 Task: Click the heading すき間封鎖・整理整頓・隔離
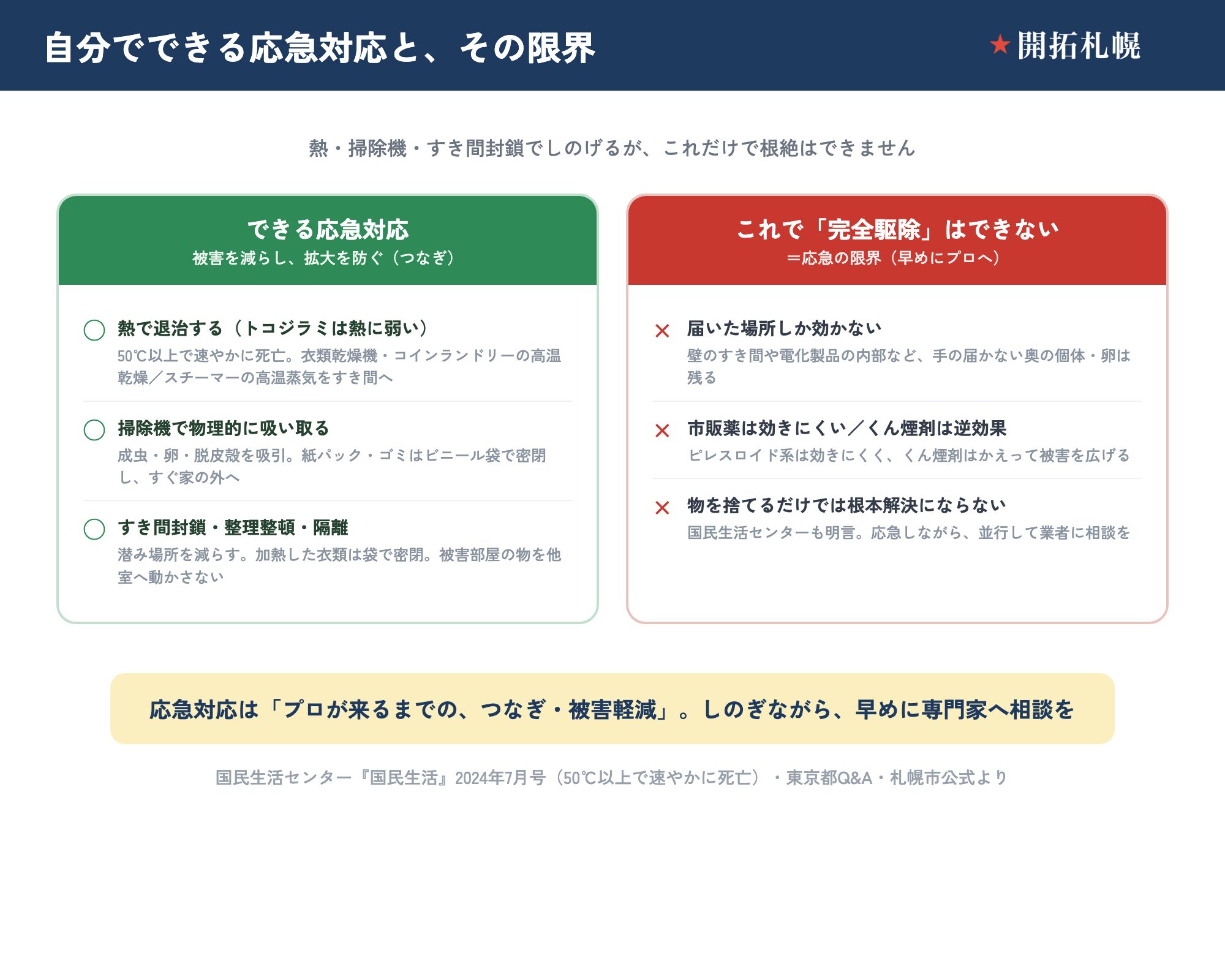233,527
